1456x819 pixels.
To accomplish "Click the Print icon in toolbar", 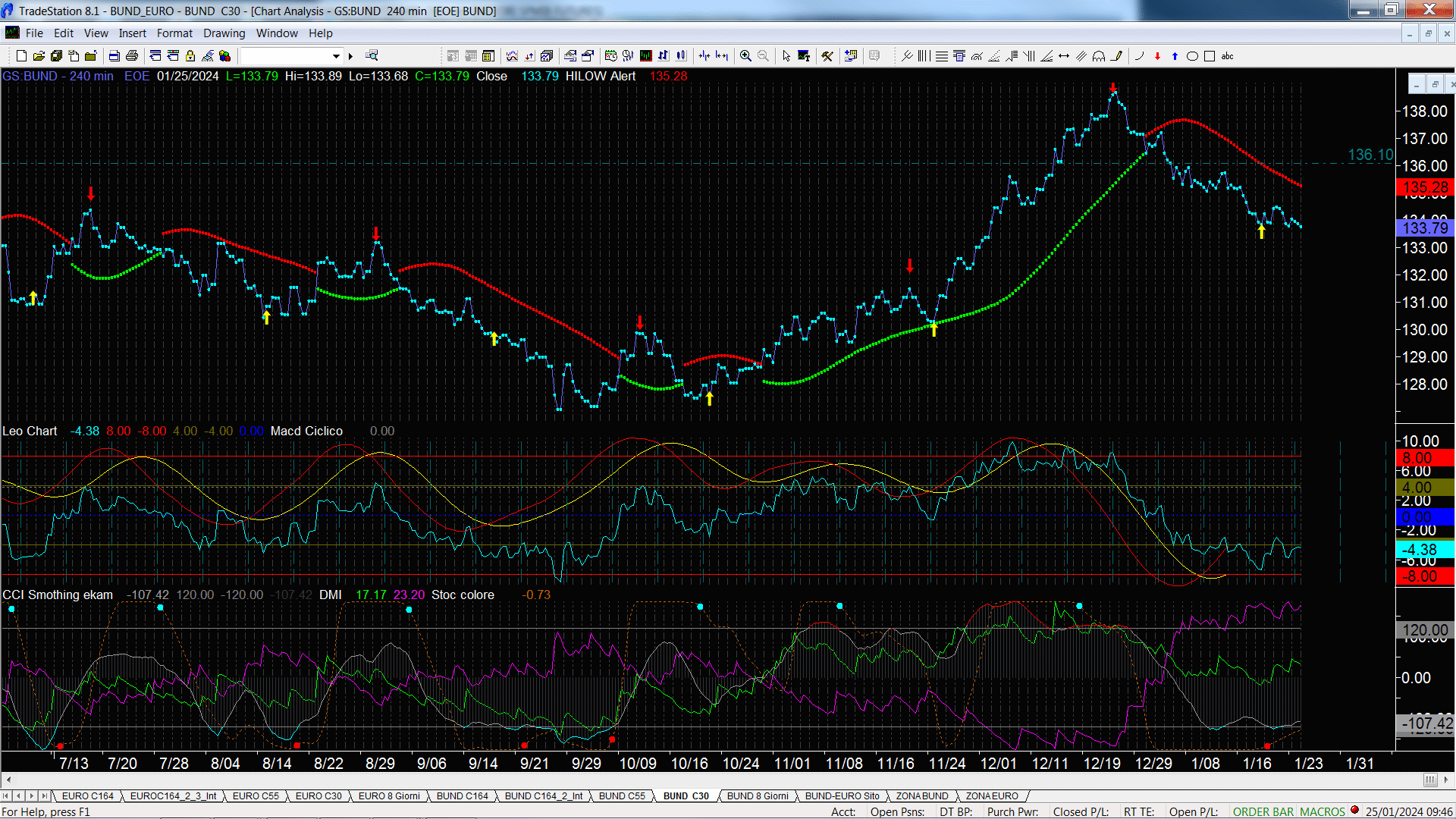I will [x=132, y=56].
